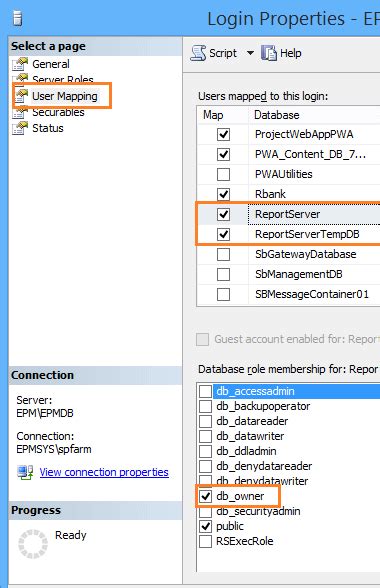Viewport: 380px width, 588px height.
Task: Toggle the public role checkbox
Action: click(x=205, y=526)
